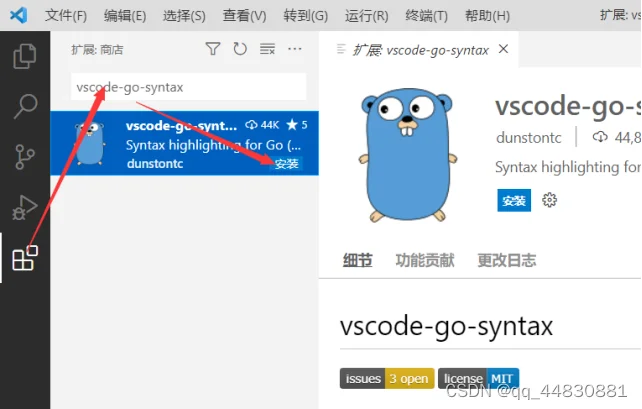Click the 44K download count in result
Viewport: 642px width, 409px height.
pyautogui.click(x=262, y=125)
